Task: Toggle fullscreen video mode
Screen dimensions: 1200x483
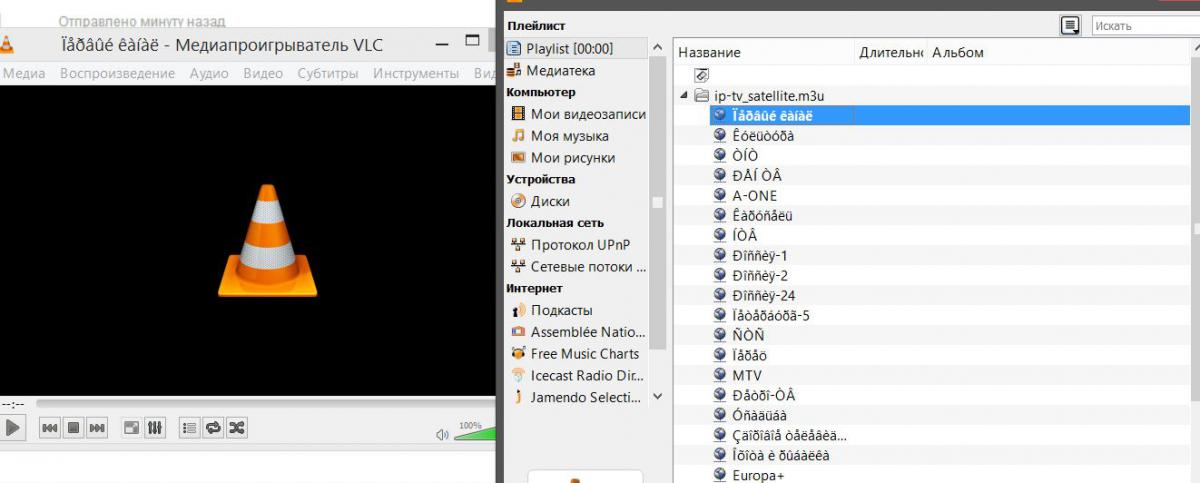Action: (131, 428)
